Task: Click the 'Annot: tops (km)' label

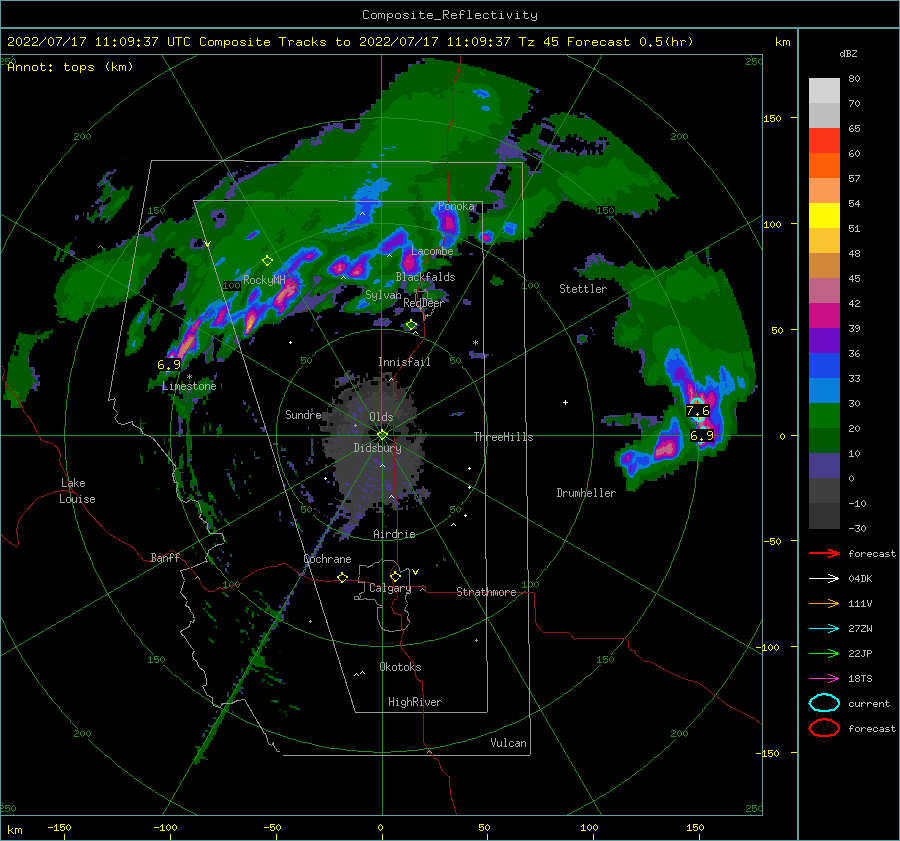Action: (x=70, y=67)
